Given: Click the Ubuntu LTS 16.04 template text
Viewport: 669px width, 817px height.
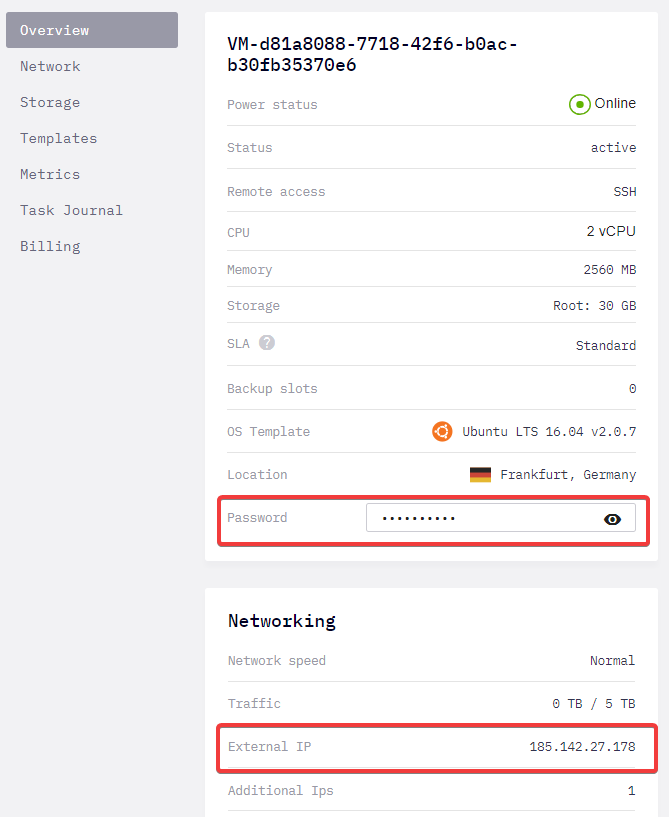Looking at the screenshot, I should point(549,431).
